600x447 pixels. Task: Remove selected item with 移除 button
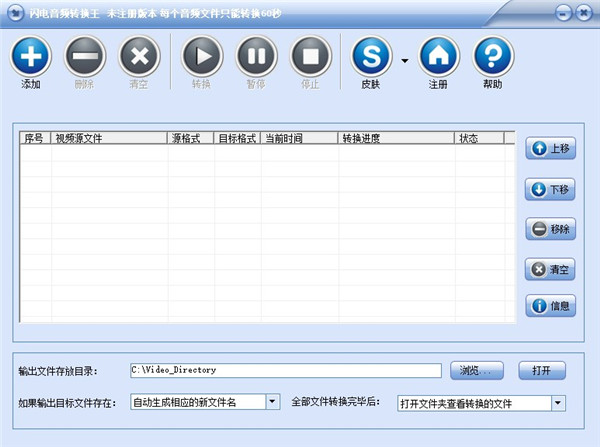pos(551,229)
